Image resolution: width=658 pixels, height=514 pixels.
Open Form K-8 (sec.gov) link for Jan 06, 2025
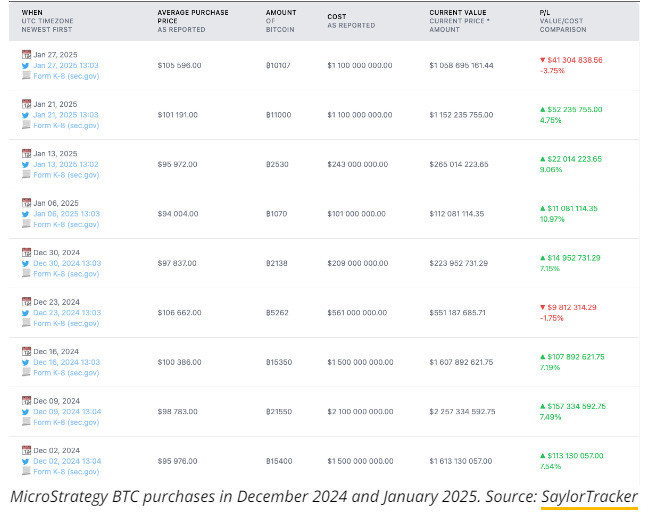(66, 224)
